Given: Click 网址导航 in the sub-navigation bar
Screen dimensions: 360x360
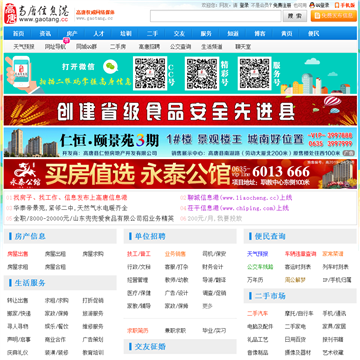Looking at the screenshot, I should click(x=55, y=47).
